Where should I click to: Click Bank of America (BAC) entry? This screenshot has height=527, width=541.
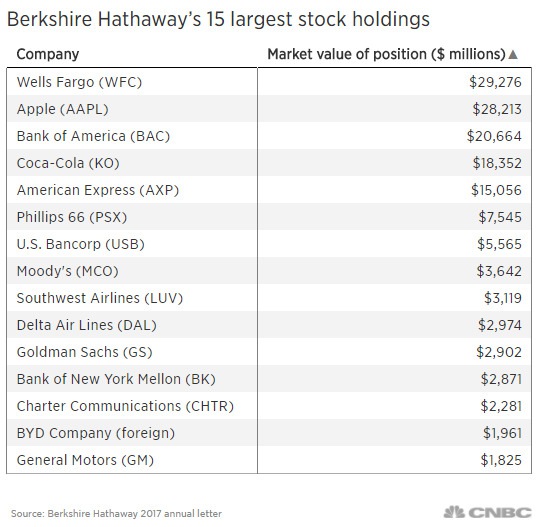pyautogui.click(x=93, y=136)
